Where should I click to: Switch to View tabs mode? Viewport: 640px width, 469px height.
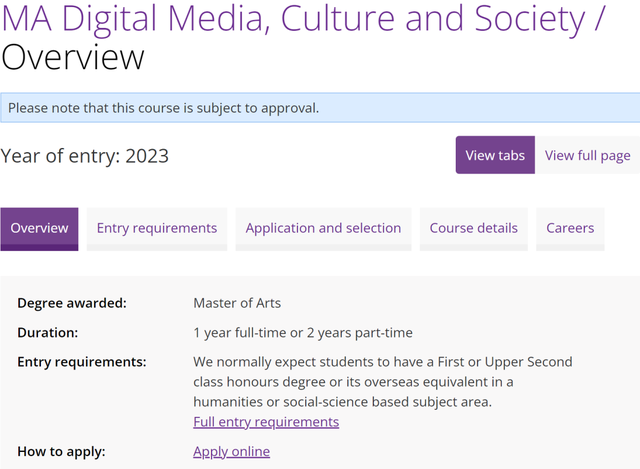pyautogui.click(x=495, y=155)
